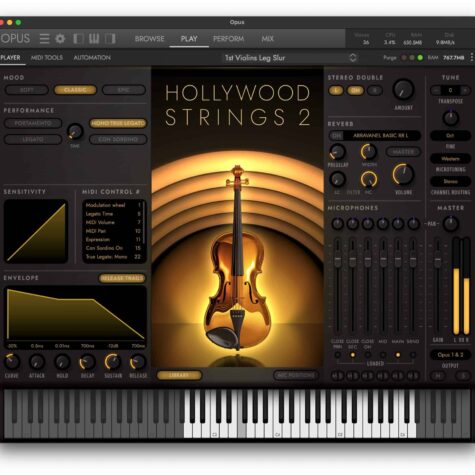The height and width of the screenshot is (475, 475).
Task: Toggle Stereo Double On button
Action: click(355, 90)
